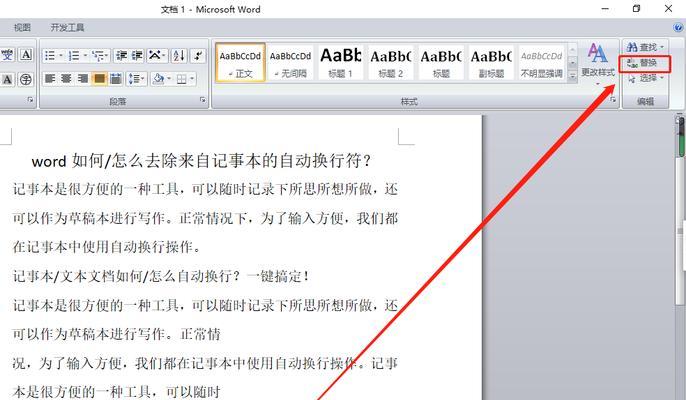
Task: Open Font group dialog launcher
Action: 30,100
